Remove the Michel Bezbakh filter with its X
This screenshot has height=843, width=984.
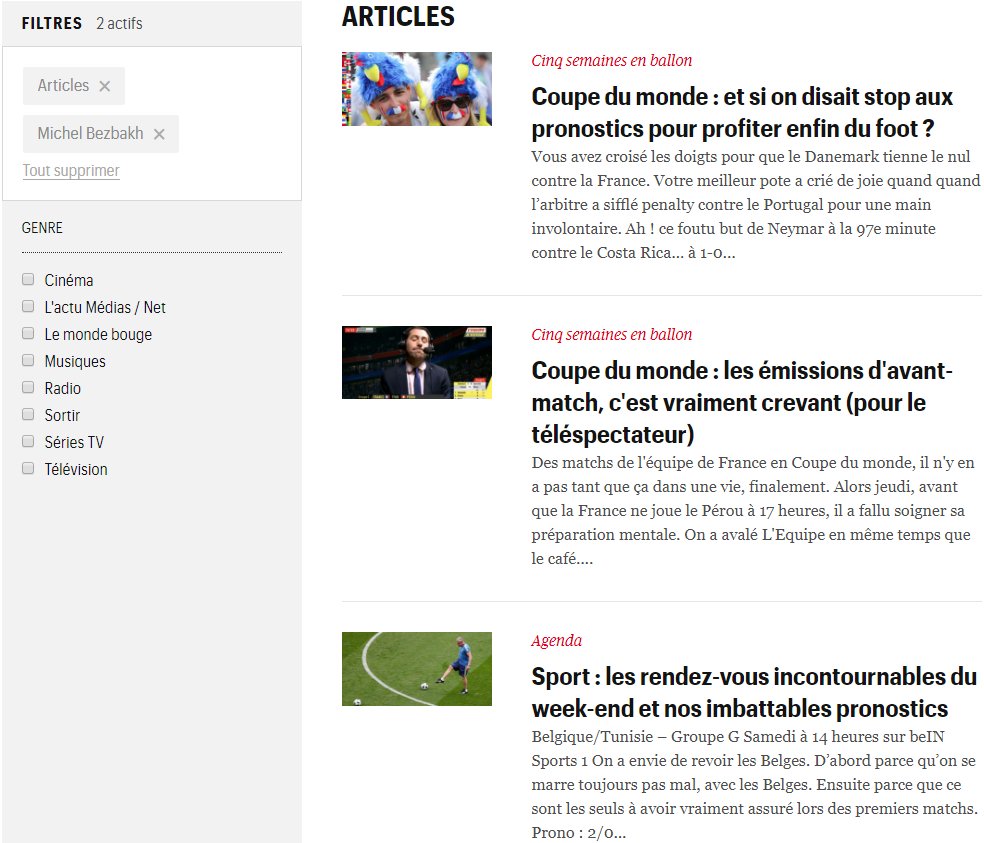(x=159, y=134)
